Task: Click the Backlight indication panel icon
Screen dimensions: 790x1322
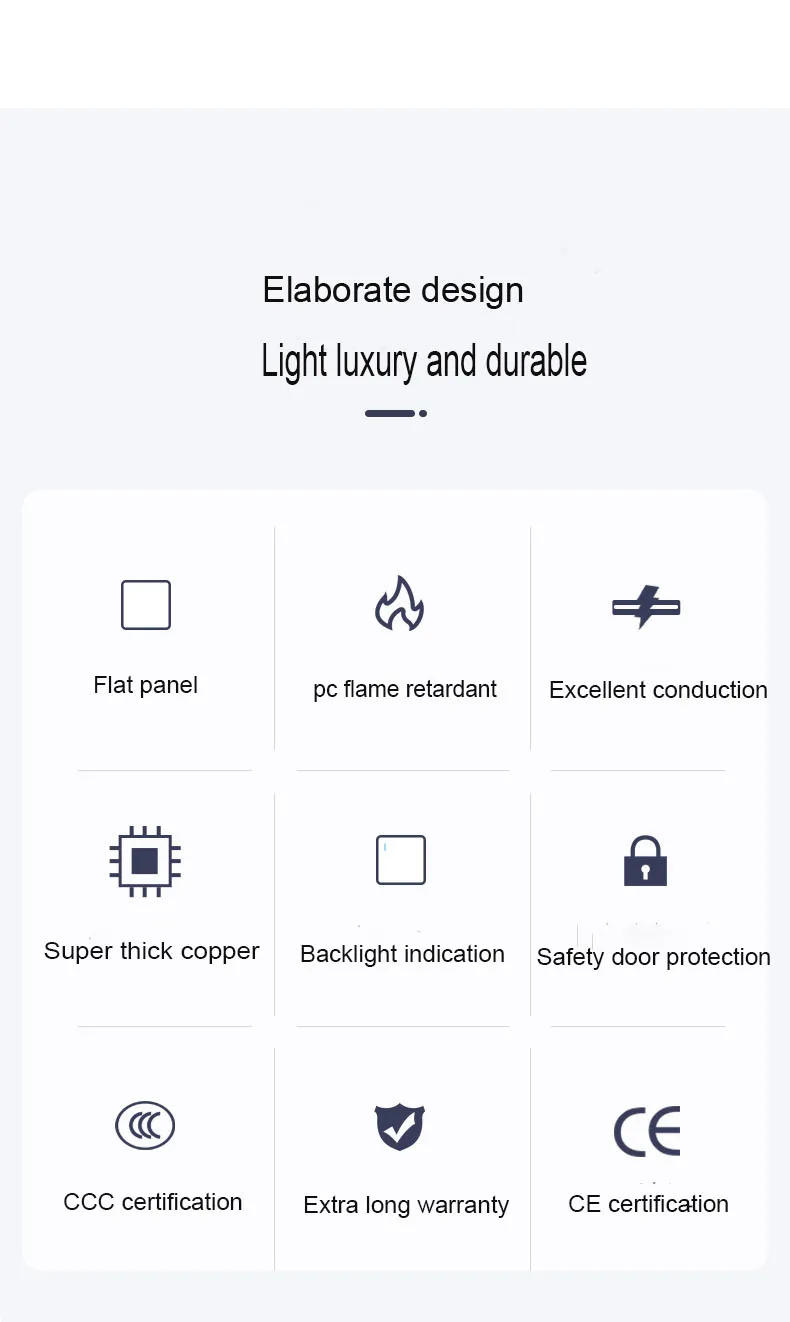Action: (401, 860)
